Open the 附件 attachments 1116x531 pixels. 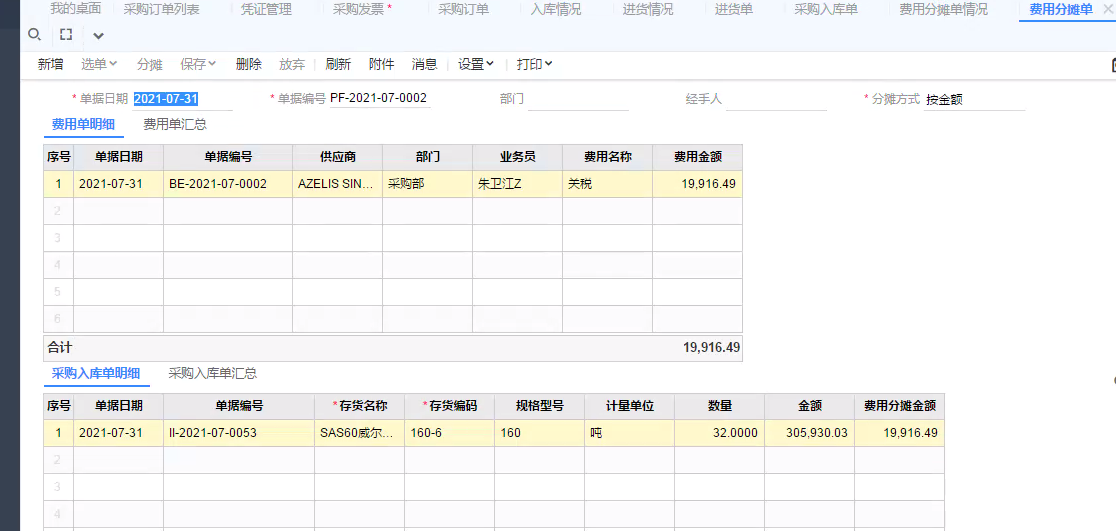coord(381,64)
